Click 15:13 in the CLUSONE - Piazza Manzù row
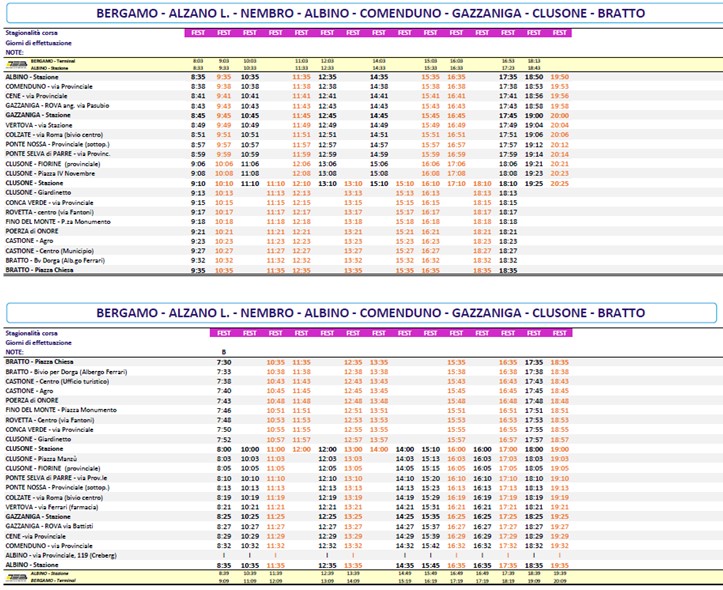This screenshot has width=723, height=590. (x=430, y=459)
